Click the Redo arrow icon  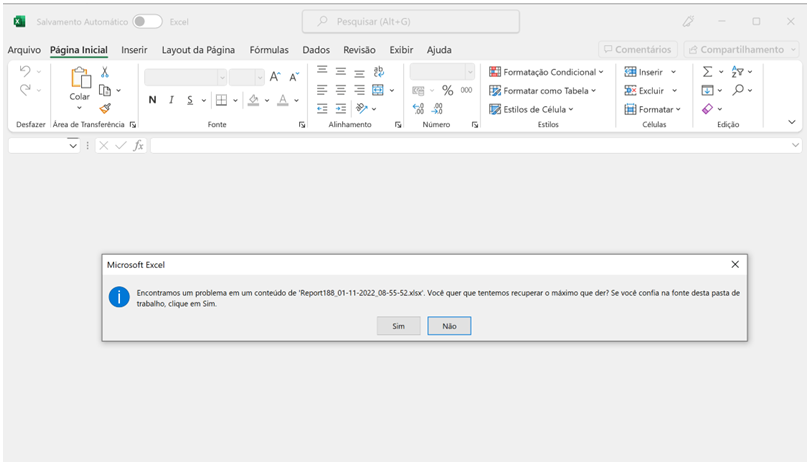point(25,90)
